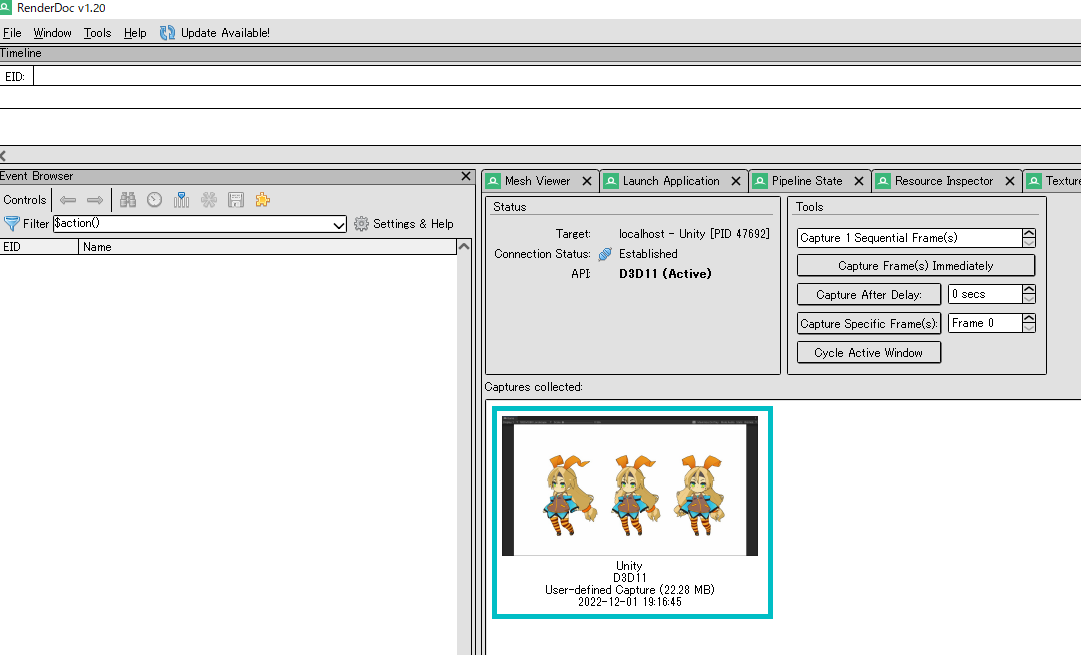The height and width of the screenshot is (655, 1081).
Task: Expand the $action() filter dropdown
Action: pos(338,225)
